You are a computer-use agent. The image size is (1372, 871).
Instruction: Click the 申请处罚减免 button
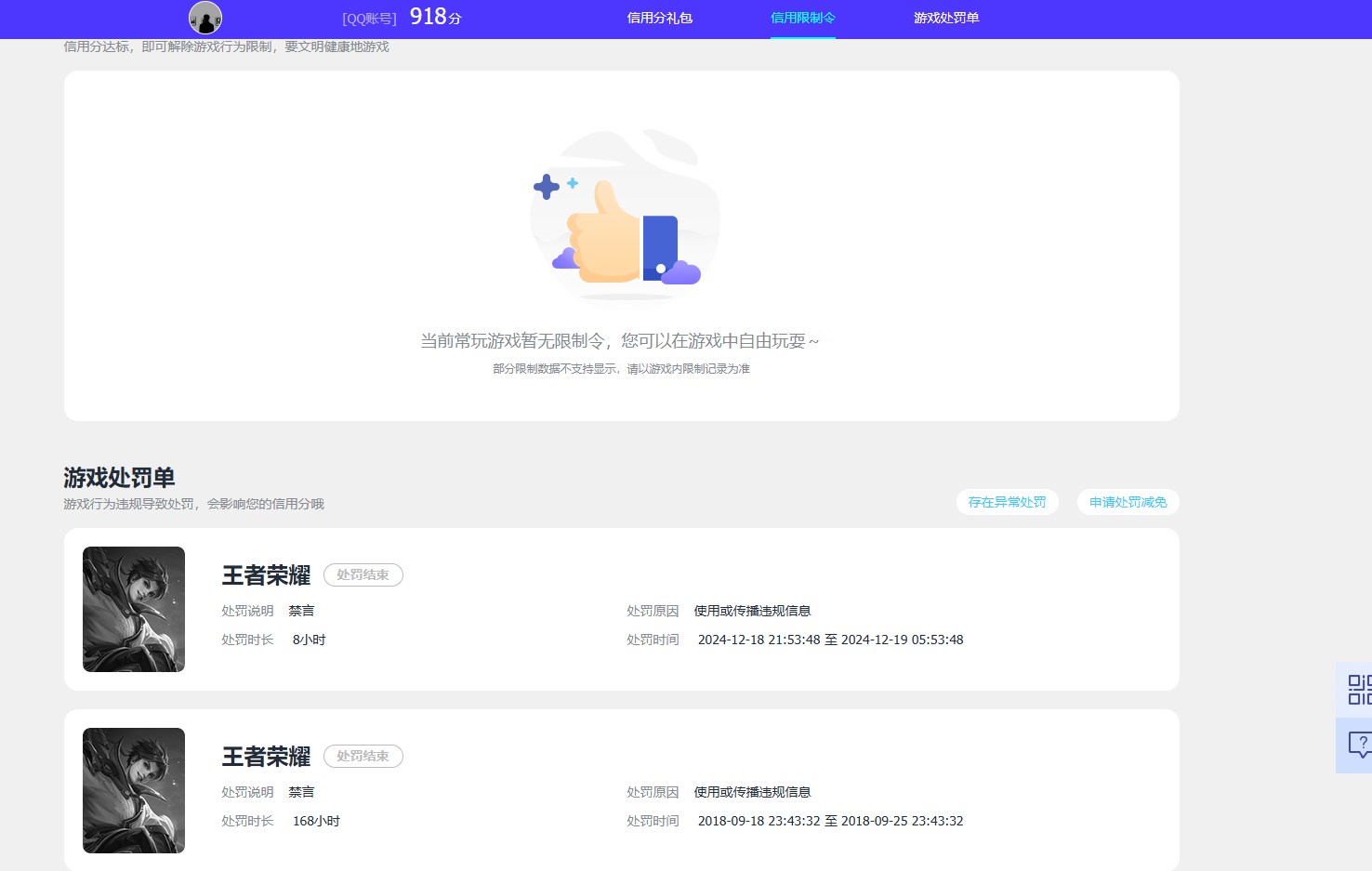(x=1128, y=502)
